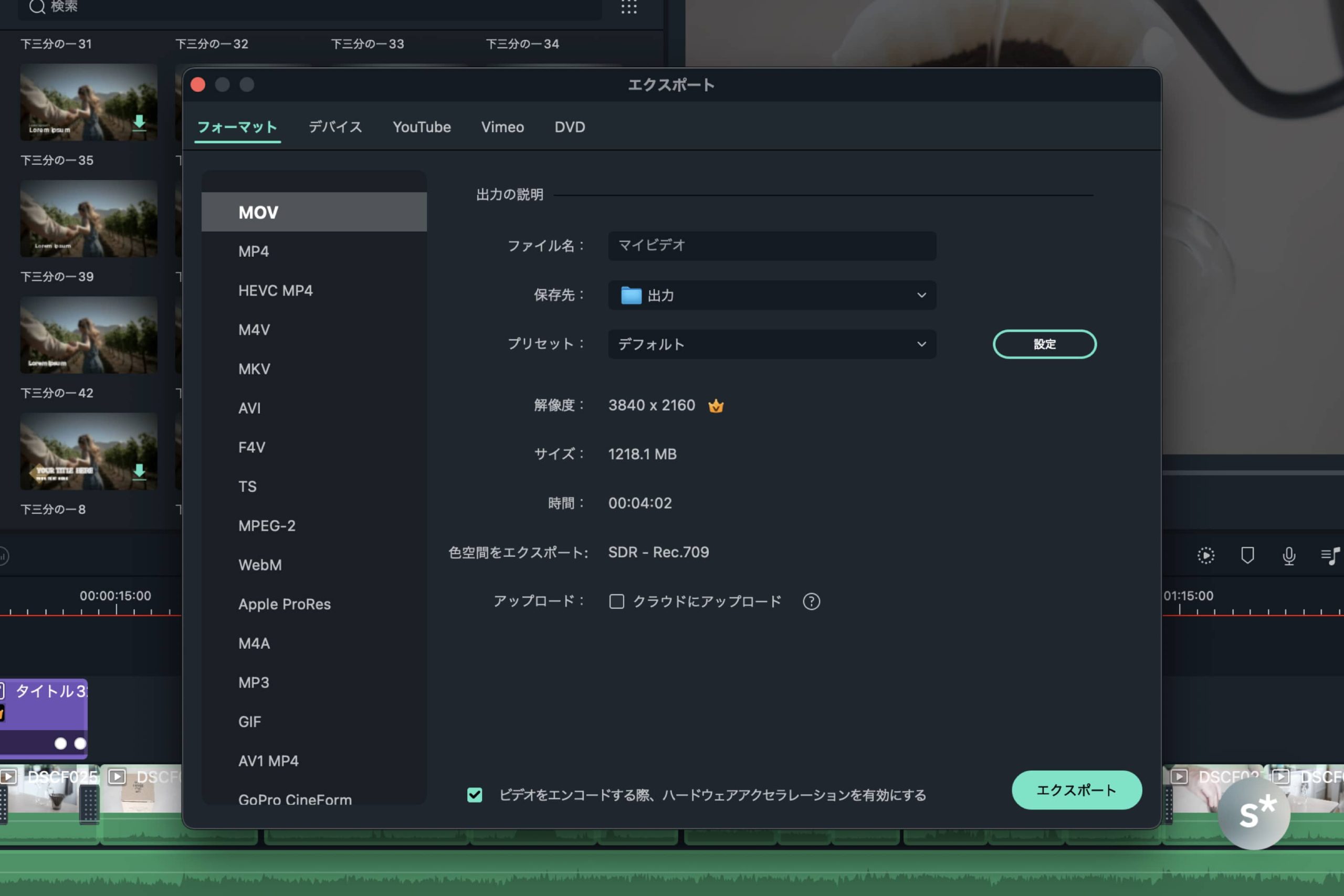Click the green エクスポート button
The image size is (1344, 896).
1076,790
